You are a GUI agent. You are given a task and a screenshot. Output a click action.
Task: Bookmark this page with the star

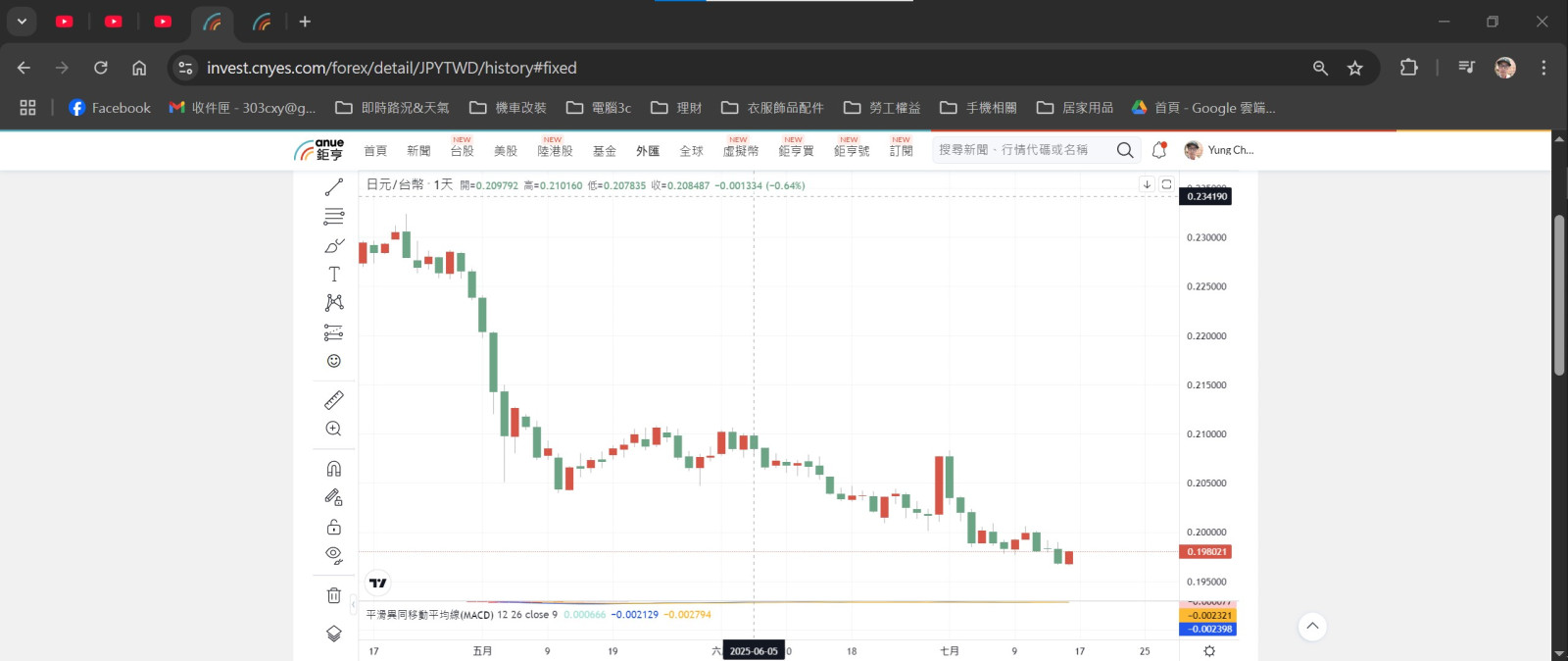click(x=1355, y=68)
